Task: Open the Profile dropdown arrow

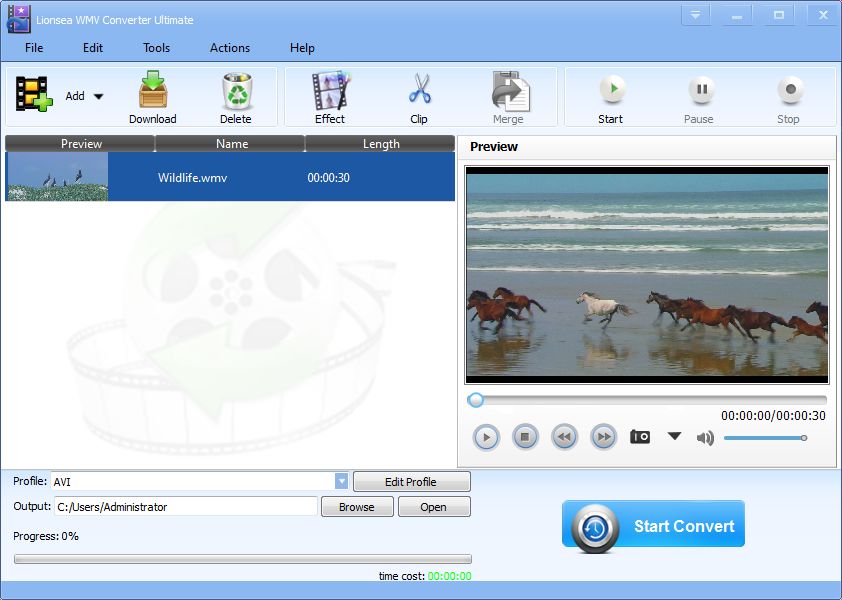Action: (342, 481)
